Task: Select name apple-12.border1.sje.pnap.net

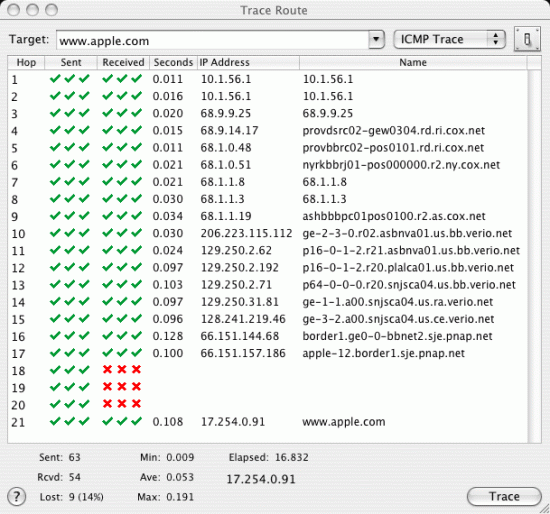Action: [x=383, y=353]
